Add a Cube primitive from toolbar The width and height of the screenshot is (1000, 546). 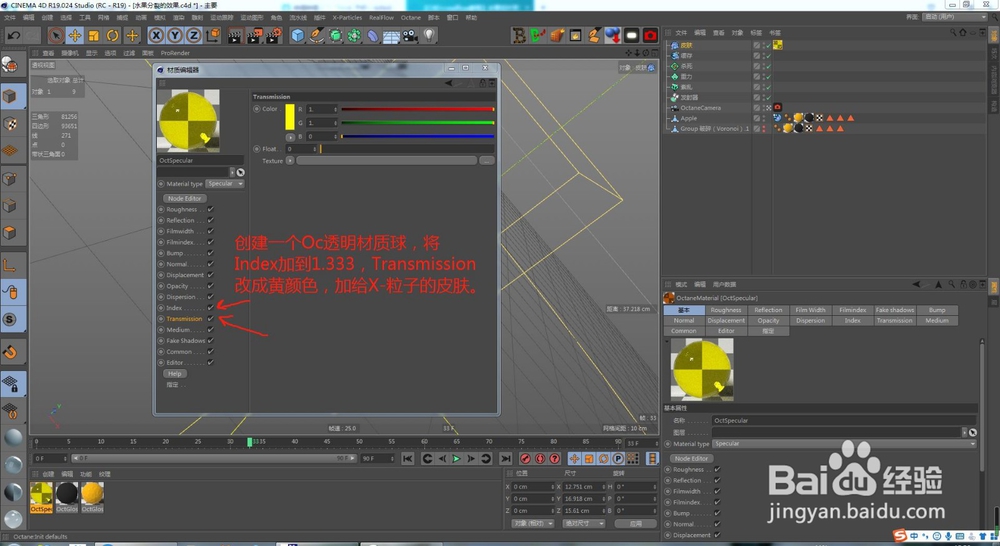point(298,36)
